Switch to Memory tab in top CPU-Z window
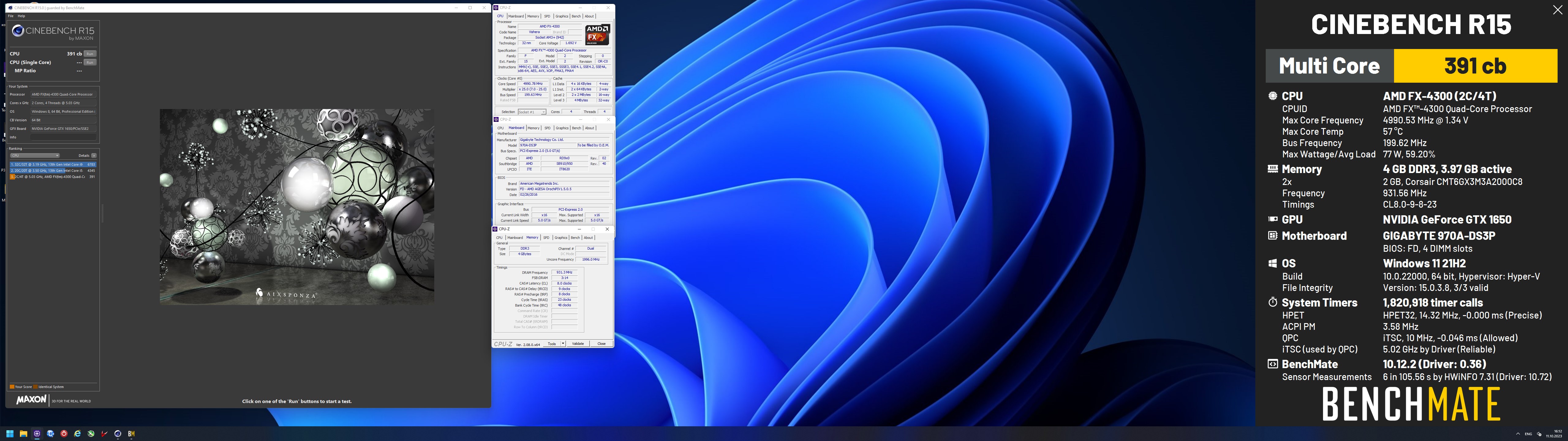The image size is (1568, 441). (x=533, y=17)
